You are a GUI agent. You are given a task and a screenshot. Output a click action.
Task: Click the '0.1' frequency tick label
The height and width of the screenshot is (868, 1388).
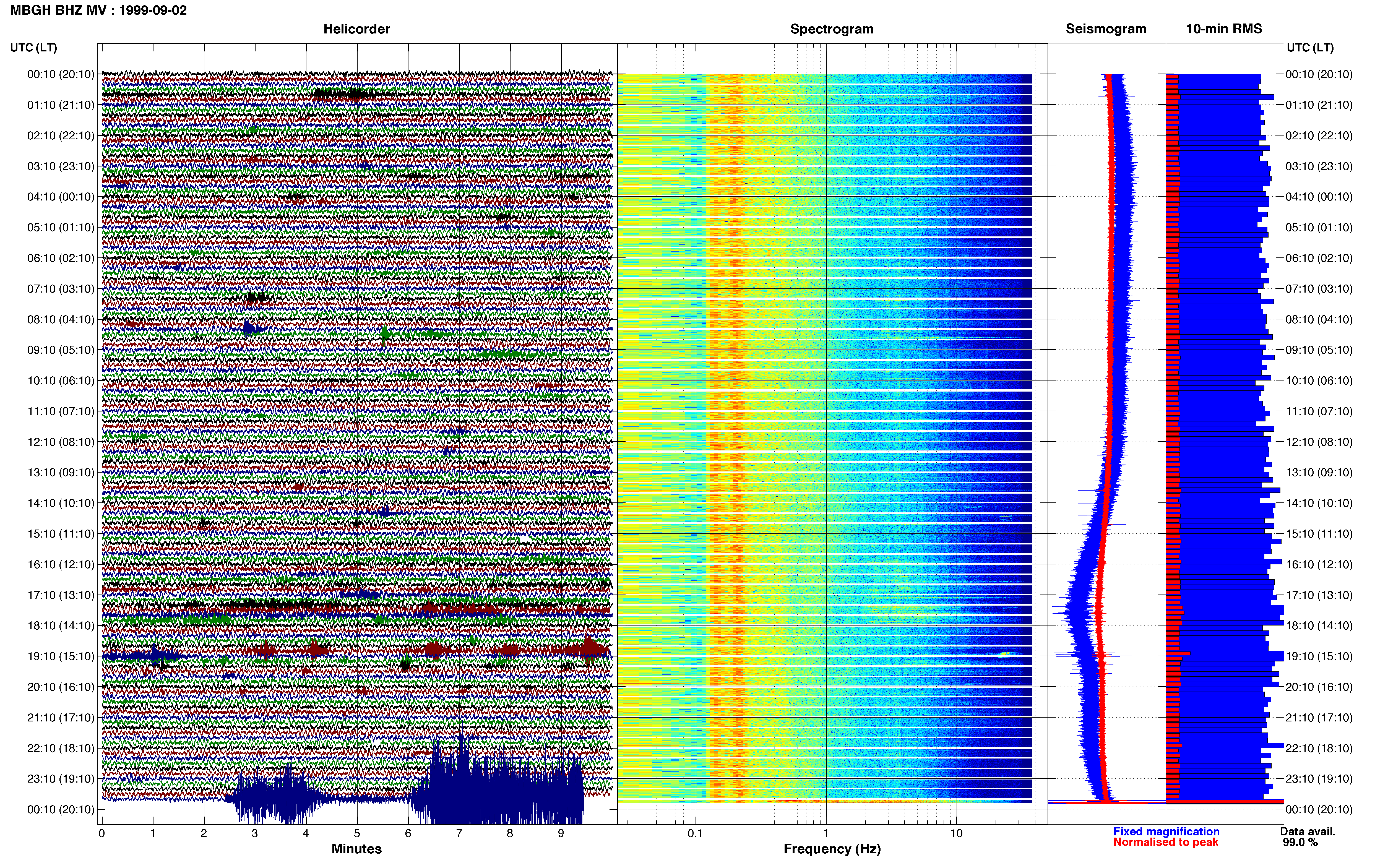pos(695,833)
